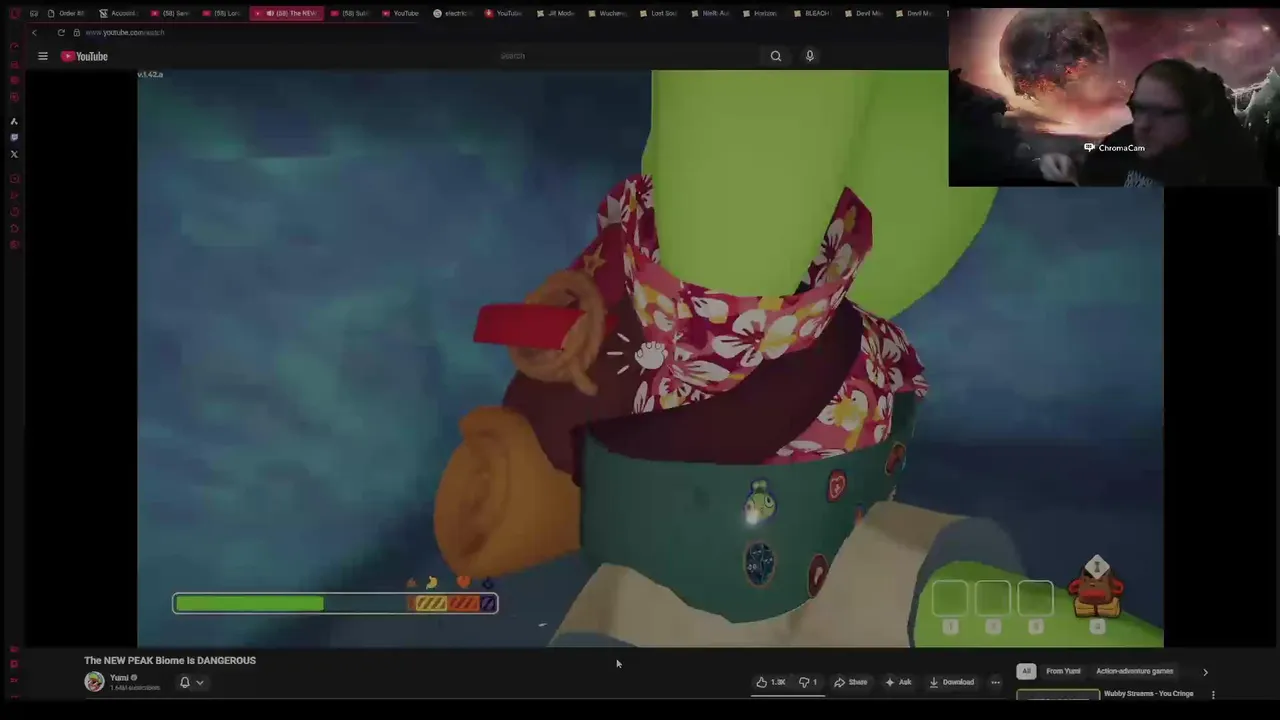1280x720 pixels.
Task: Open more actions ellipsis beside Download
Action: coord(995,682)
